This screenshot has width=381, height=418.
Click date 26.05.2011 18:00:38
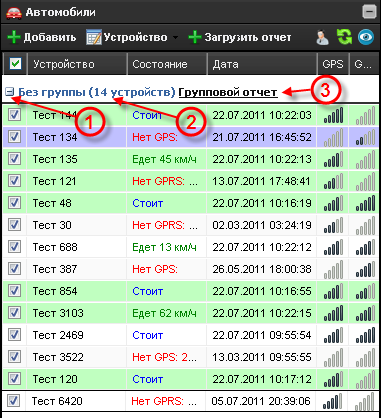click(x=262, y=269)
